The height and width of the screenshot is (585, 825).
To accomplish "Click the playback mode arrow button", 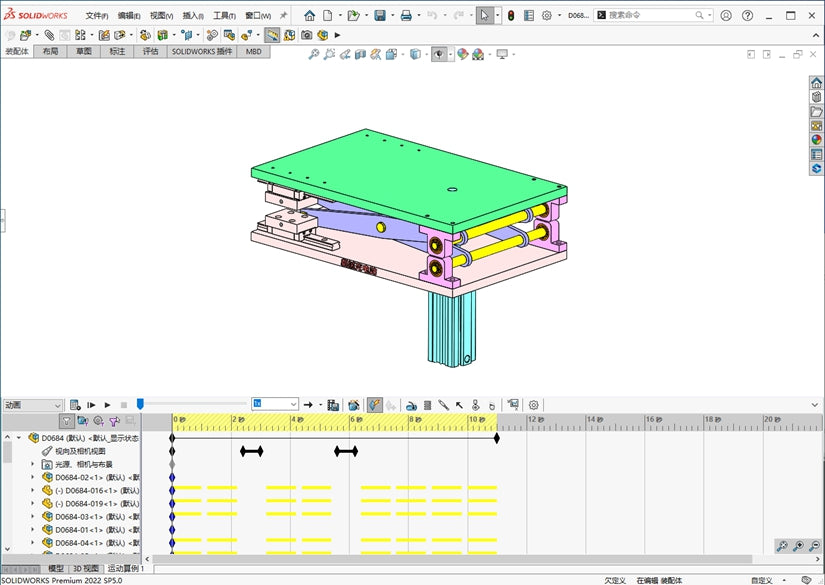I will click(x=308, y=405).
